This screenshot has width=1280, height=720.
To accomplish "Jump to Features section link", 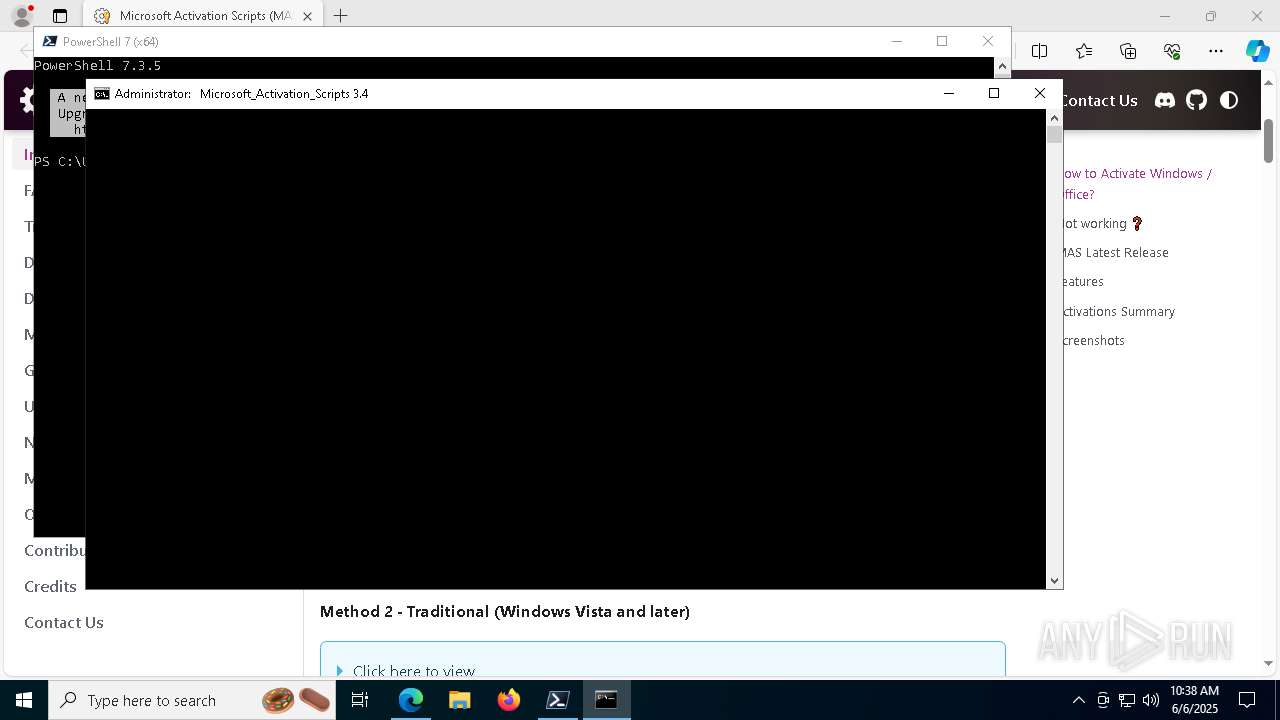I will click(x=1083, y=282).
